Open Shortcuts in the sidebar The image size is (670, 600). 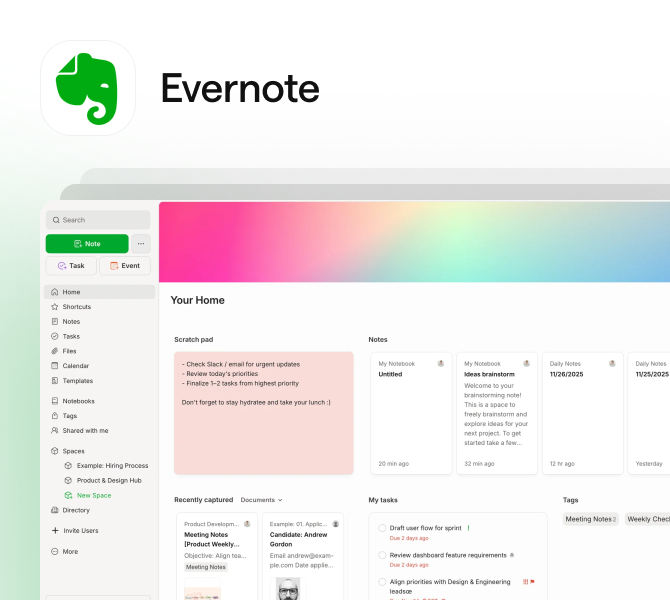[x=100, y=307]
